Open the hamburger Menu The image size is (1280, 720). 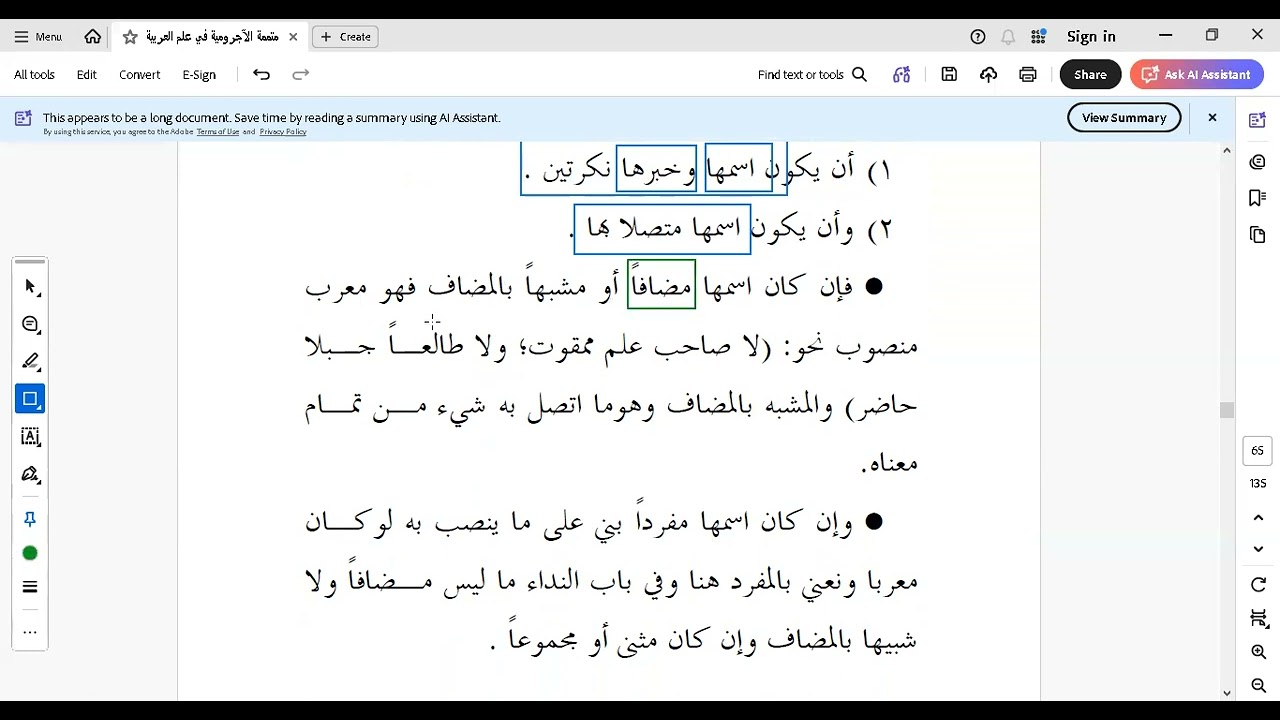38,36
